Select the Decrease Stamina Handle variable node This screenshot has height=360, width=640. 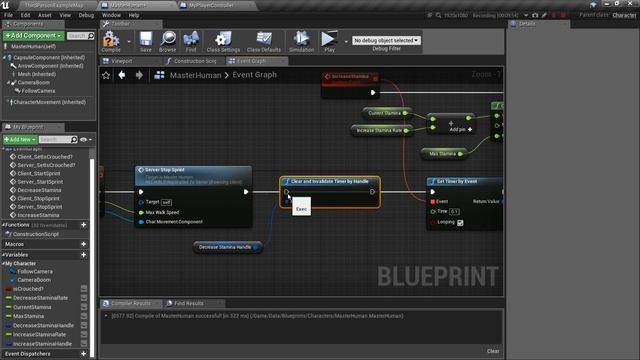click(x=227, y=247)
